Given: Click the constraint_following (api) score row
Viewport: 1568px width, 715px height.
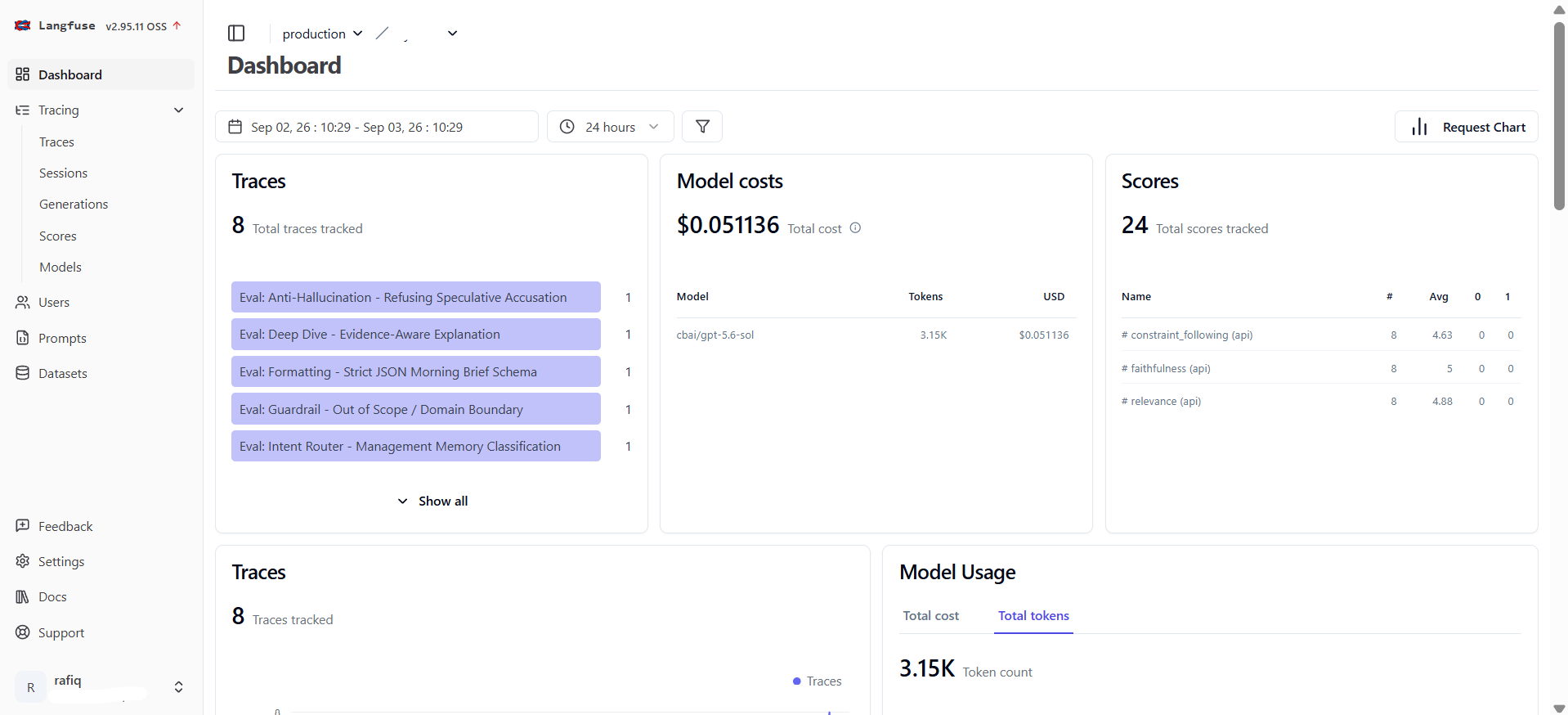Looking at the screenshot, I should pyautogui.click(x=1321, y=335).
